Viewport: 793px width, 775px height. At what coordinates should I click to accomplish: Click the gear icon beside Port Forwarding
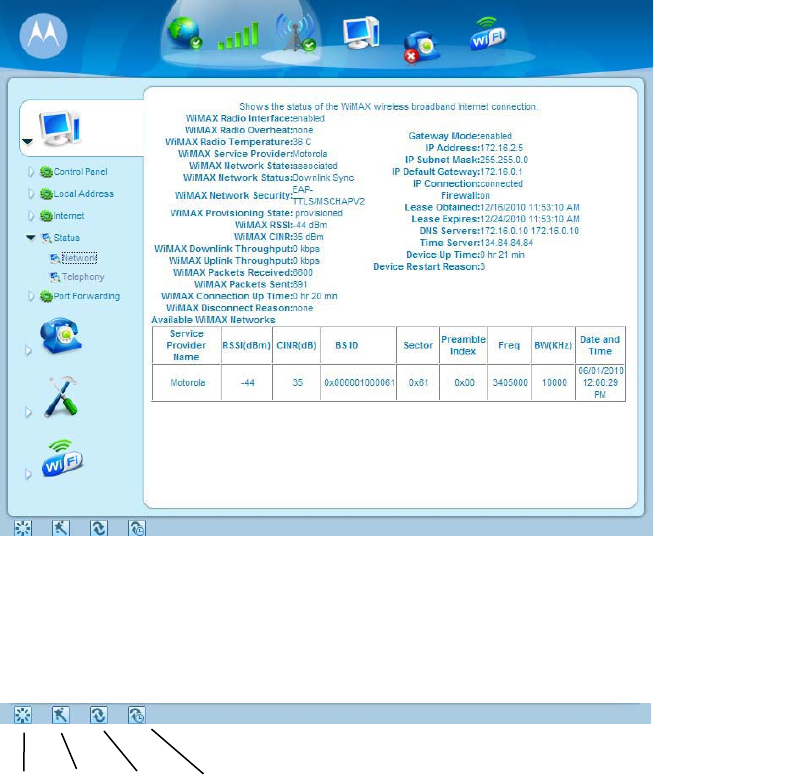coord(46,296)
